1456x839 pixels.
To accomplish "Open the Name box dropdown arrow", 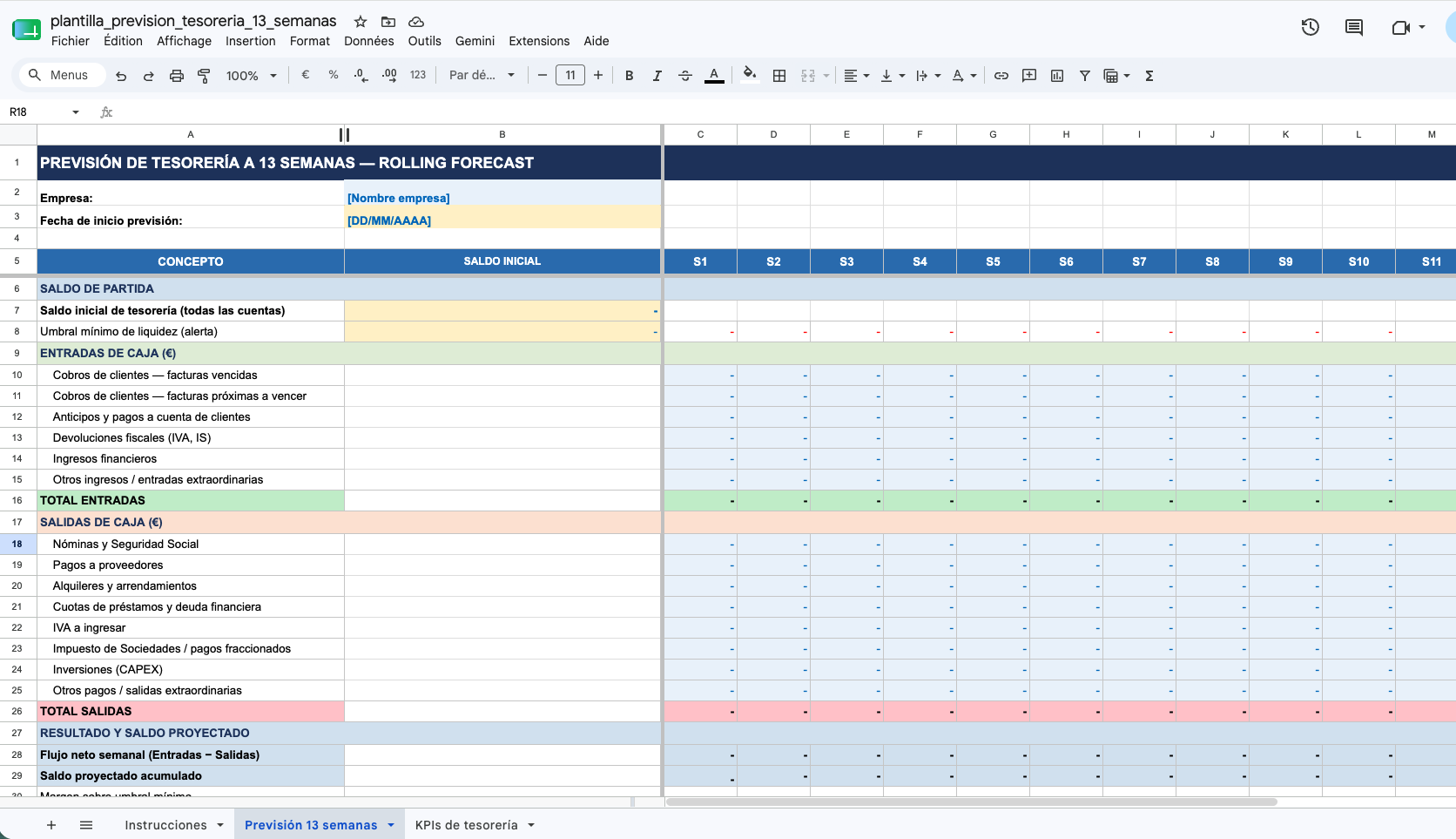I will point(76,112).
